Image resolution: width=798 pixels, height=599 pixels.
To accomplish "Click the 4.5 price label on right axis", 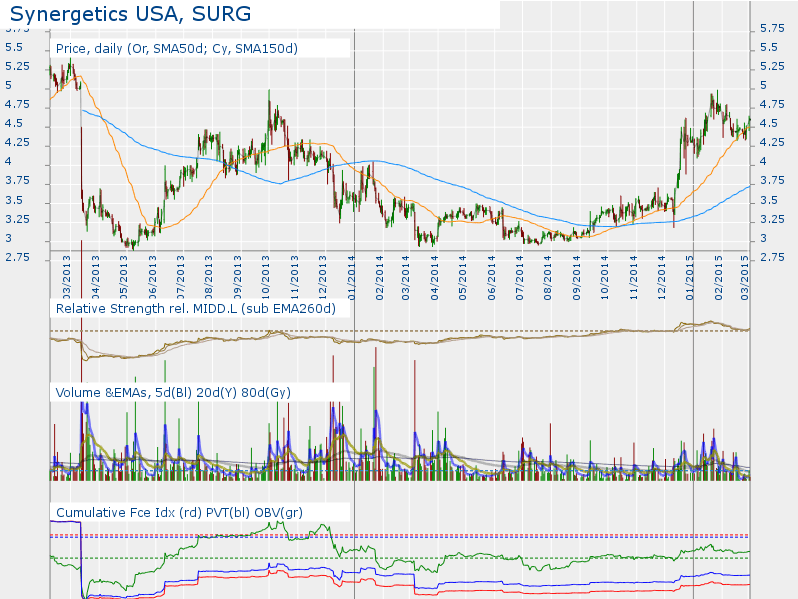I will point(768,124).
